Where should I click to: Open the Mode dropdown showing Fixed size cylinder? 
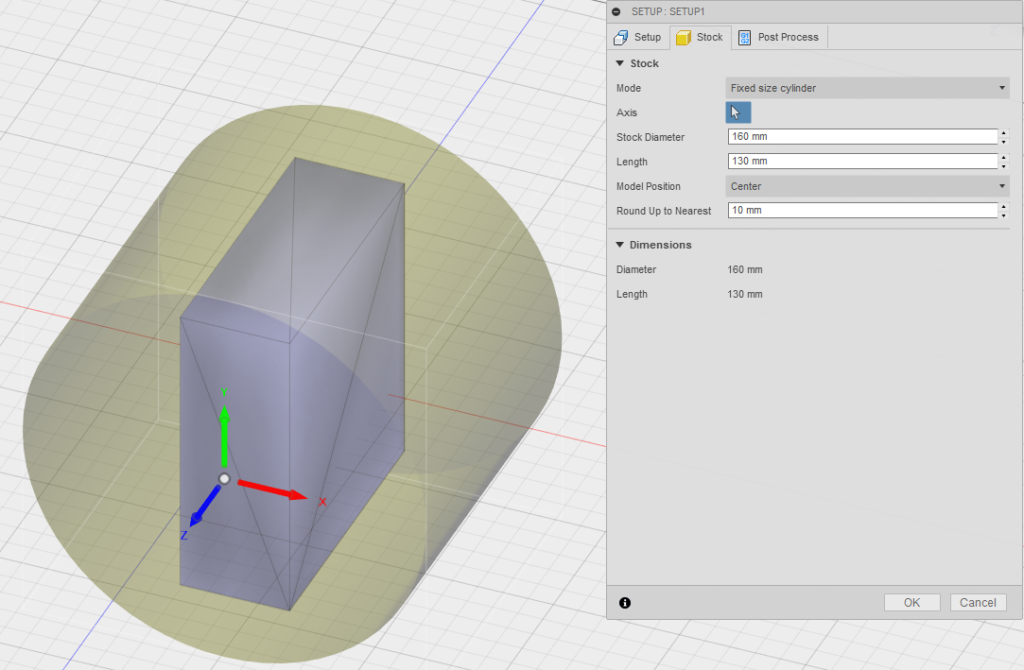[866, 88]
